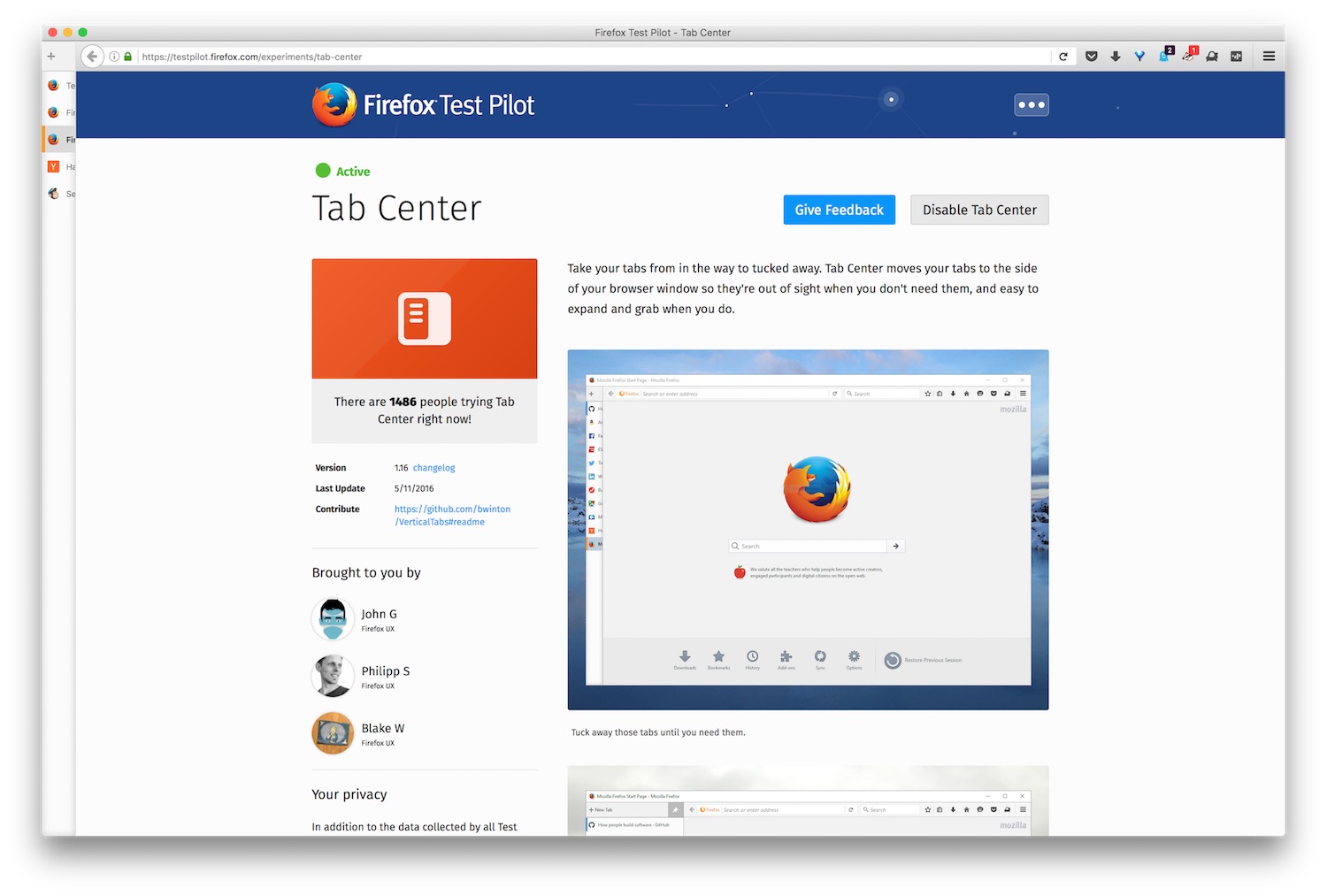Screen dimensions: 1327x896
Task: Switch to the 'Se' monkey-icon side tab
Action: (61, 194)
